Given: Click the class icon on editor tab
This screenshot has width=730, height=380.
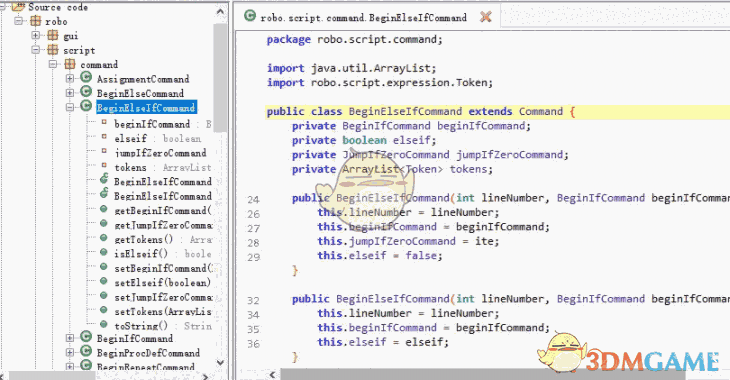Looking at the screenshot, I should (x=250, y=16).
